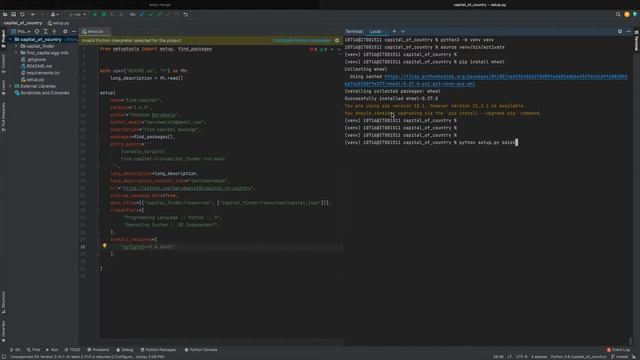Expand the find_capital.egg-info folder arrow
The height and width of the screenshot is (360, 640).
point(17,53)
